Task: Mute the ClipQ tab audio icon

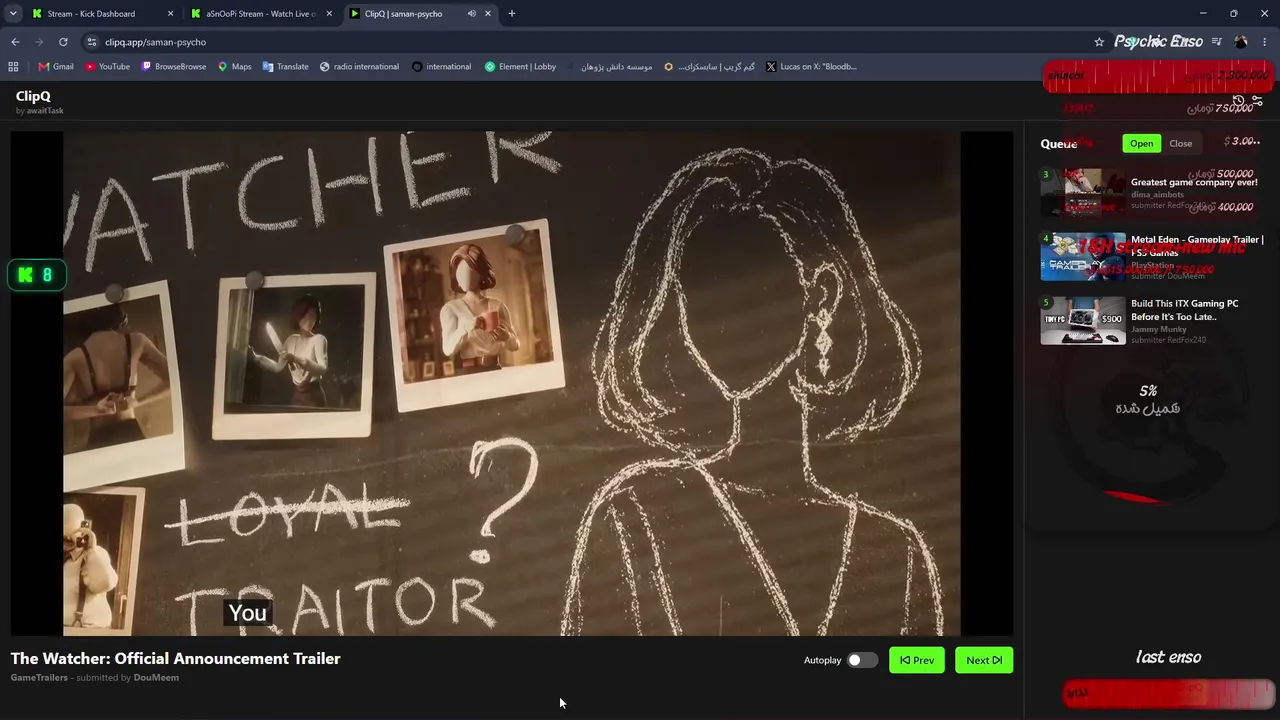Action: [x=471, y=14]
